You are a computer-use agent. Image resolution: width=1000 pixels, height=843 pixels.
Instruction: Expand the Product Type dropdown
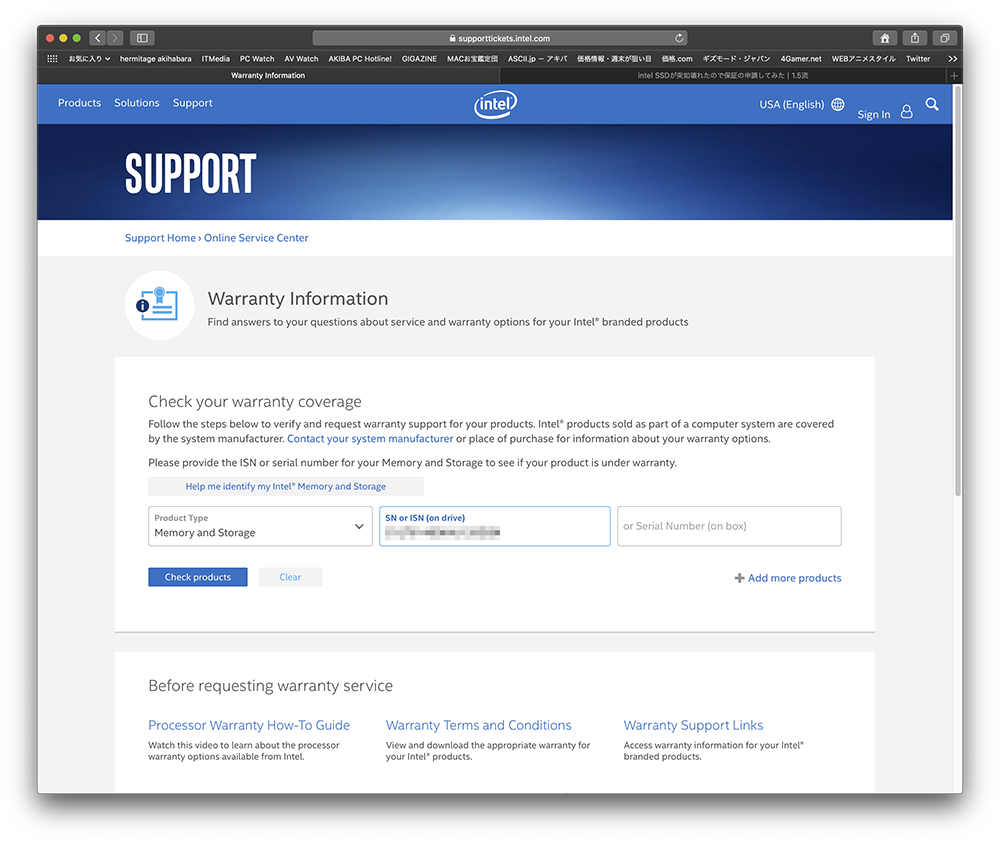260,526
